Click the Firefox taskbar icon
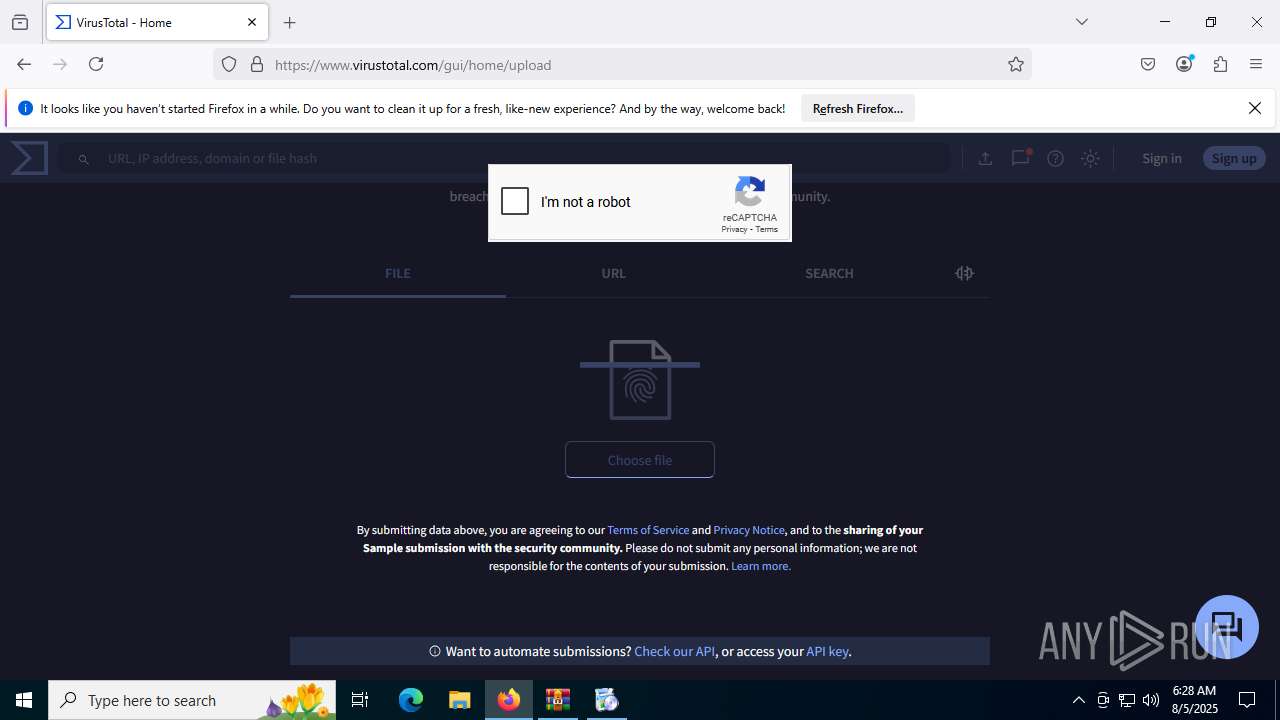 509,700
